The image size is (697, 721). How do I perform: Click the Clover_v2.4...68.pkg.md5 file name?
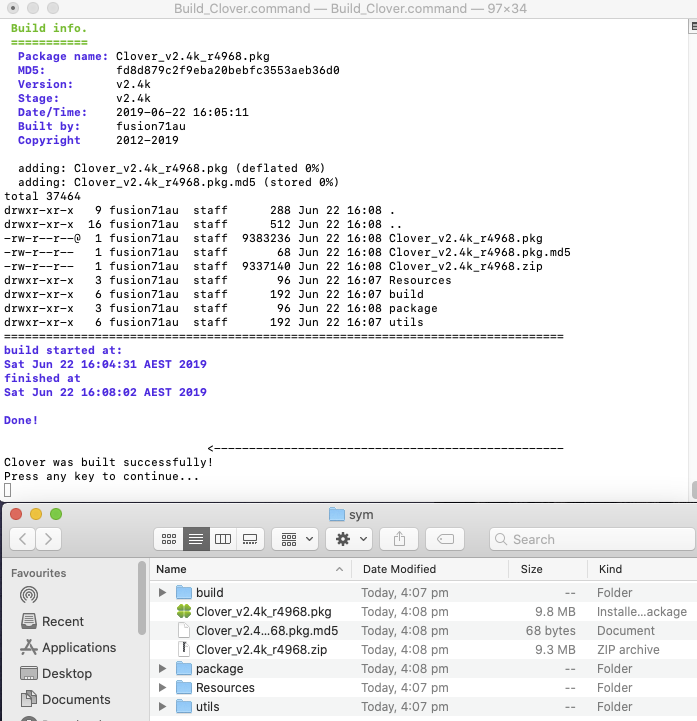267,631
